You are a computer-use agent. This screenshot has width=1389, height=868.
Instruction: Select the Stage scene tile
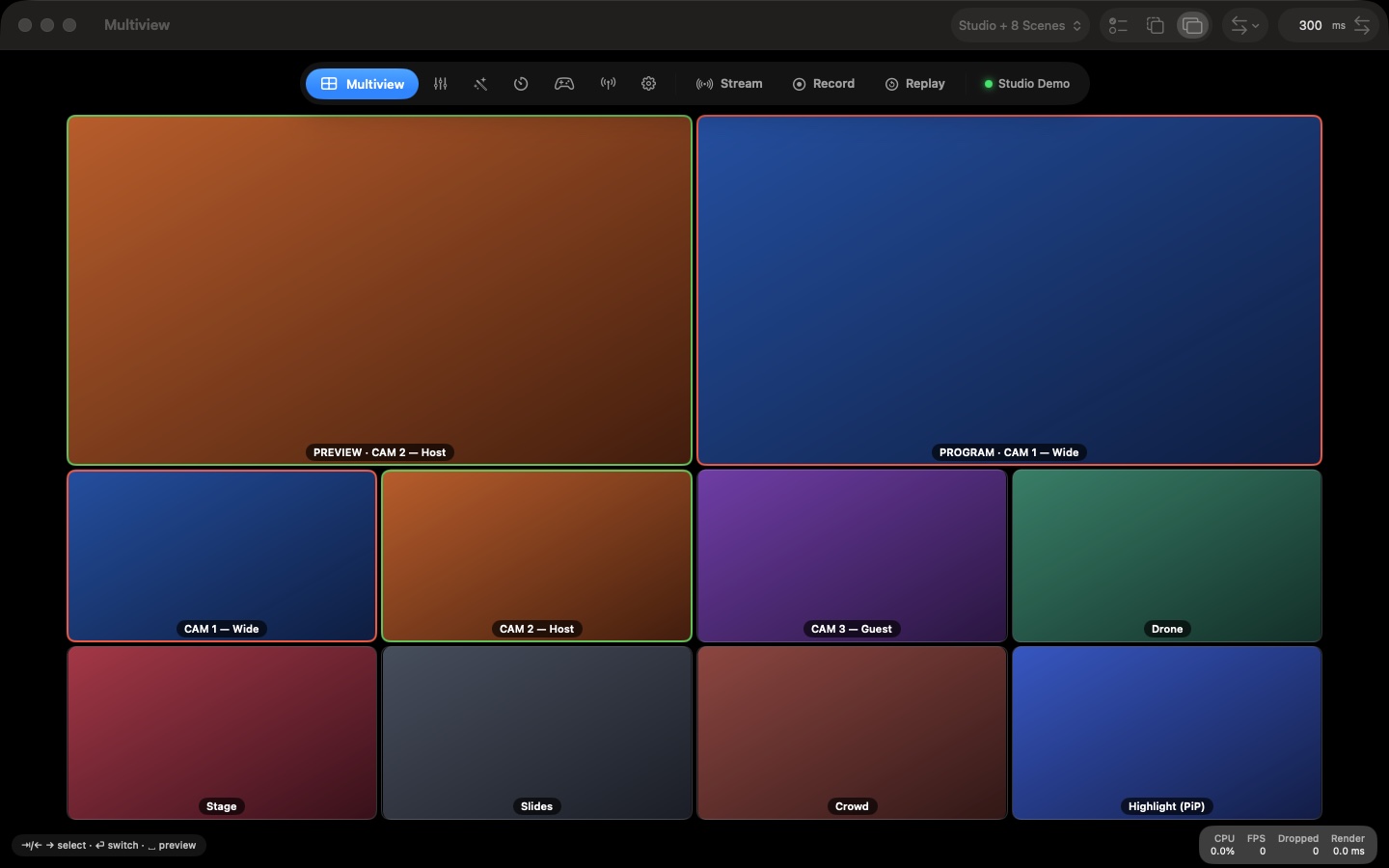click(x=222, y=733)
